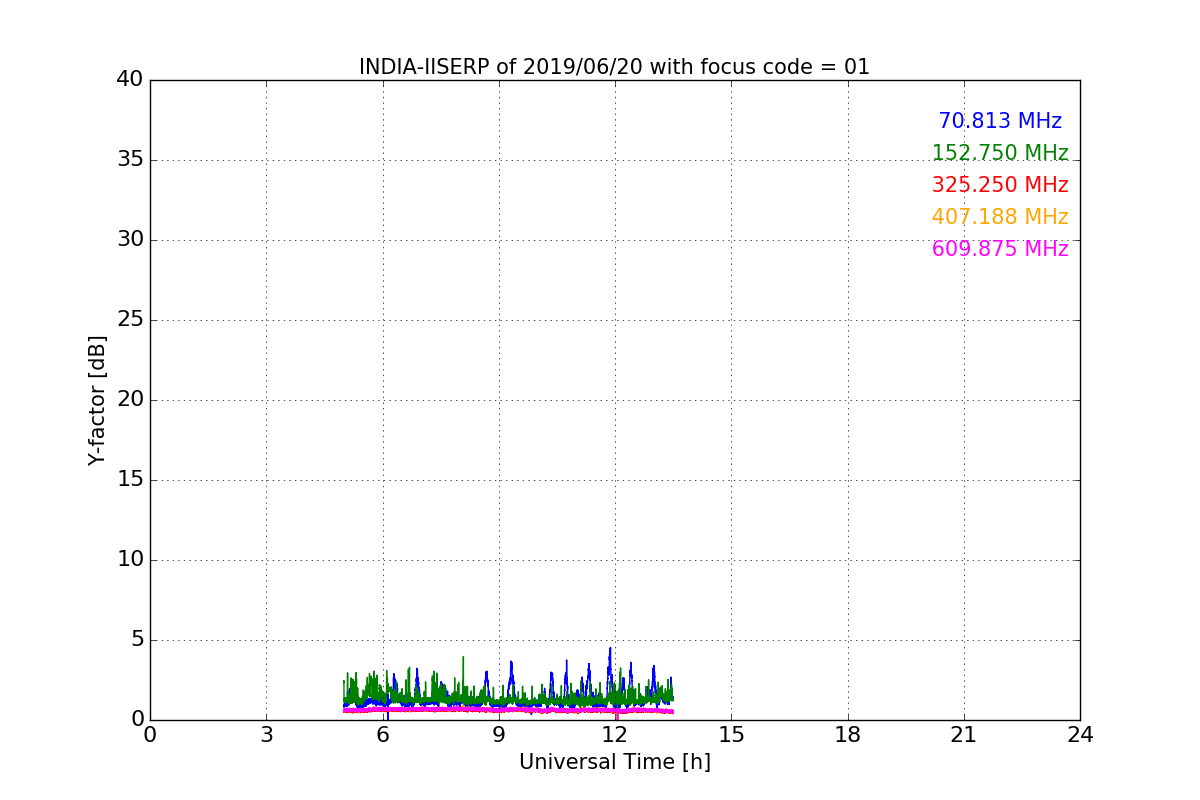Click the x-axis tick label 9
The height and width of the screenshot is (800, 1200).
click(499, 734)
